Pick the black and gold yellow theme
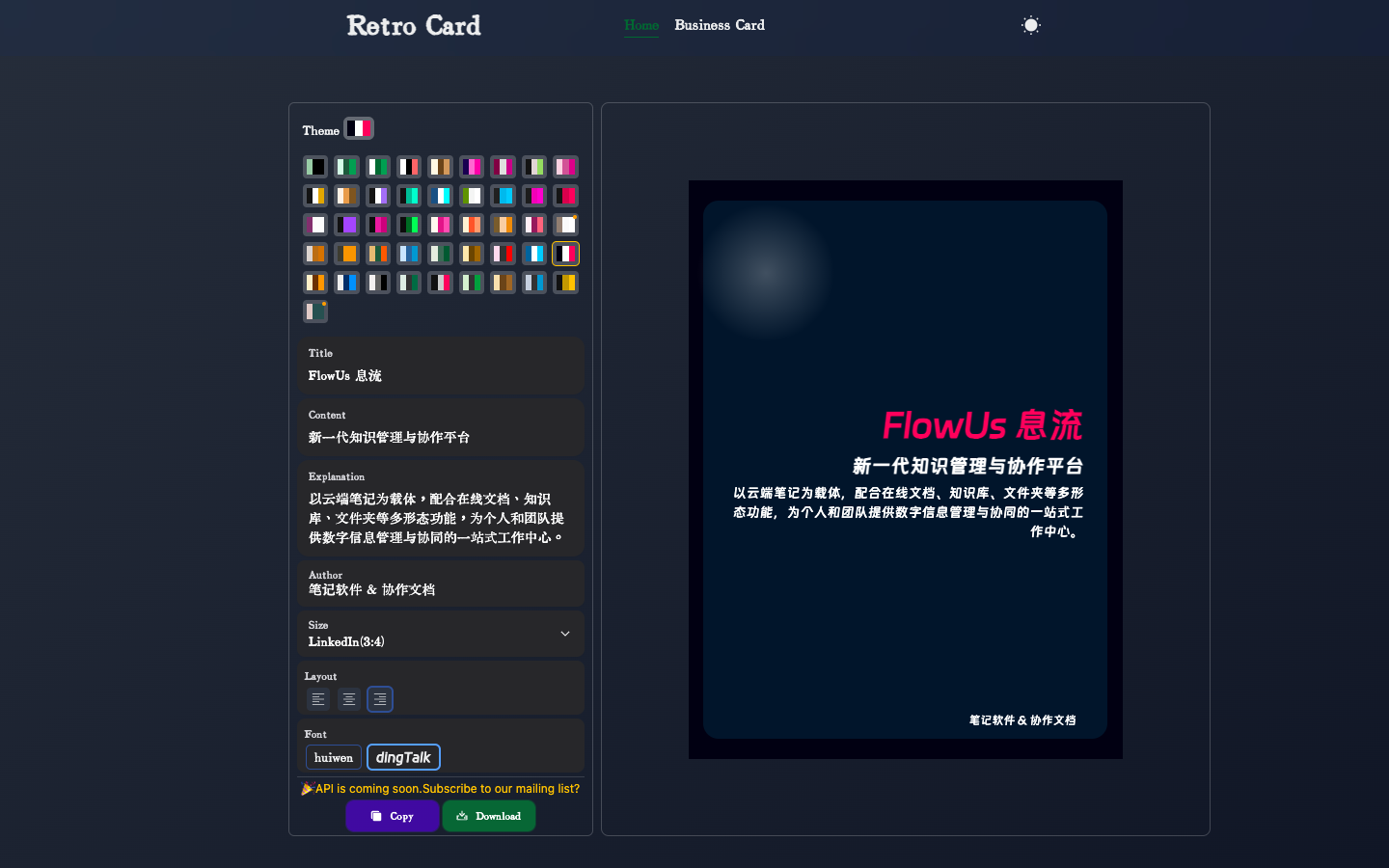 [565, 283]
